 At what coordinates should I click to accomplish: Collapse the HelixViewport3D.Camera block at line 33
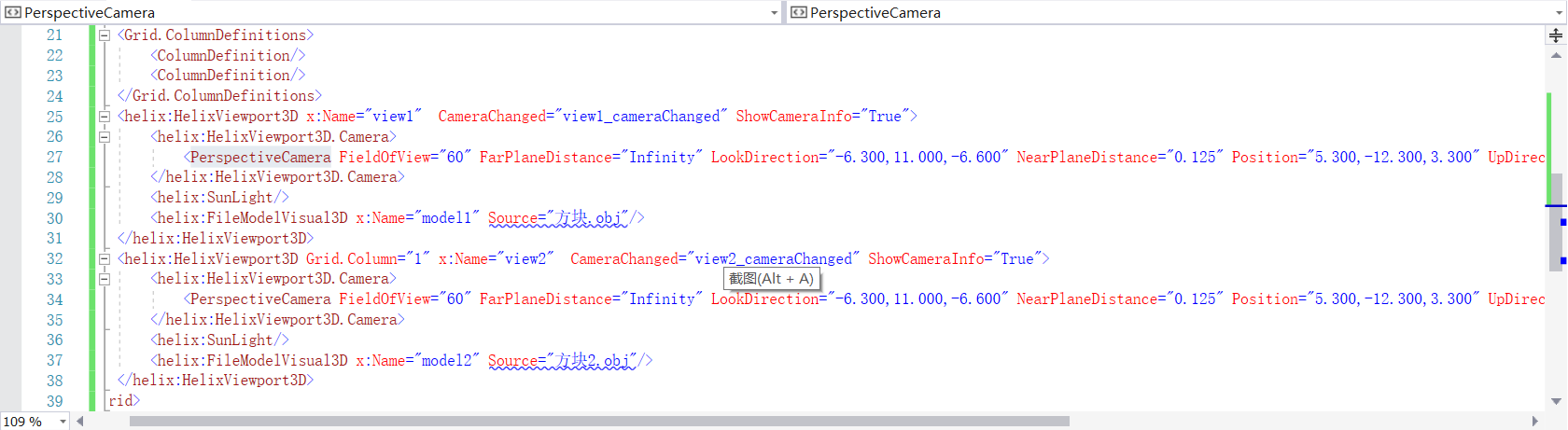(x=105, y=279)
